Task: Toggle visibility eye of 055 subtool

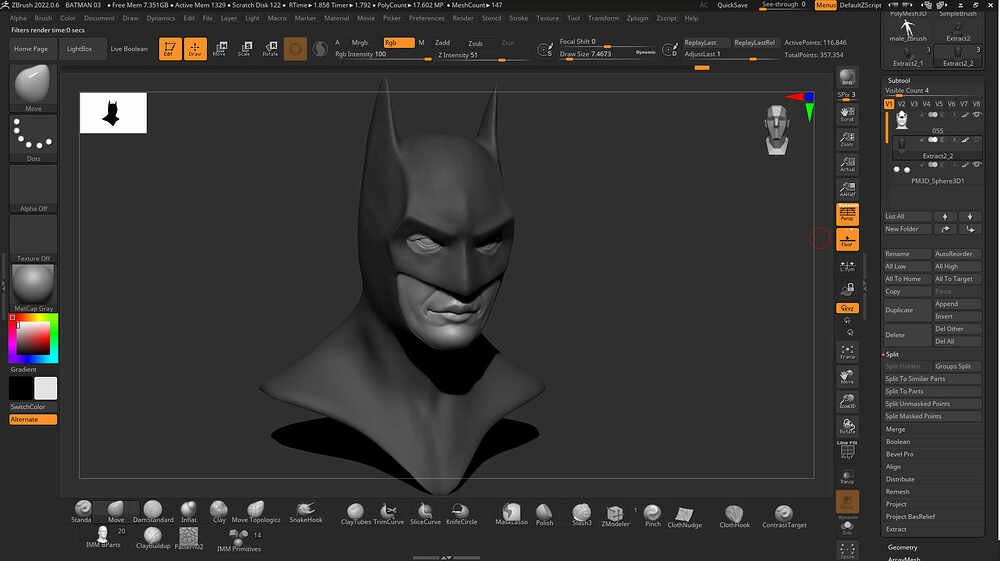Action: click(x=976, y=115)
